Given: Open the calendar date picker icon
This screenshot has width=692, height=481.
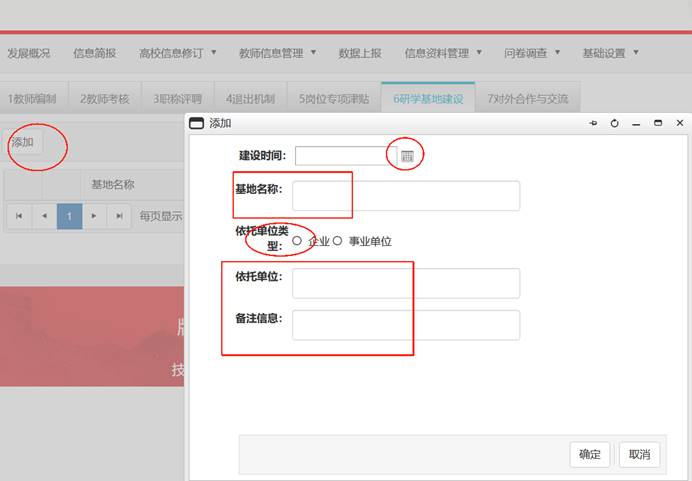Looking at the screenshot, I should coord(407,156).
